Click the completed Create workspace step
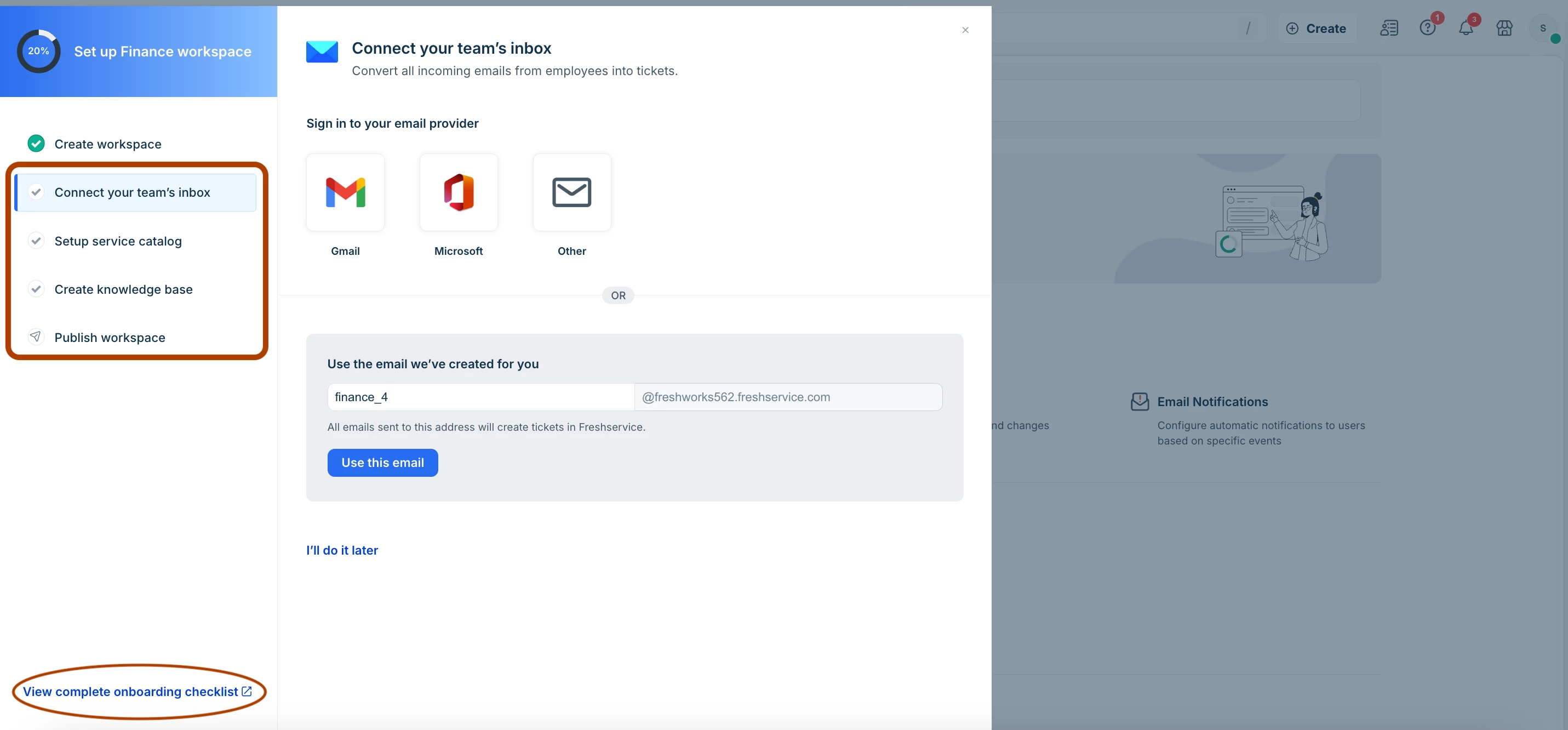 pos(108,144)
